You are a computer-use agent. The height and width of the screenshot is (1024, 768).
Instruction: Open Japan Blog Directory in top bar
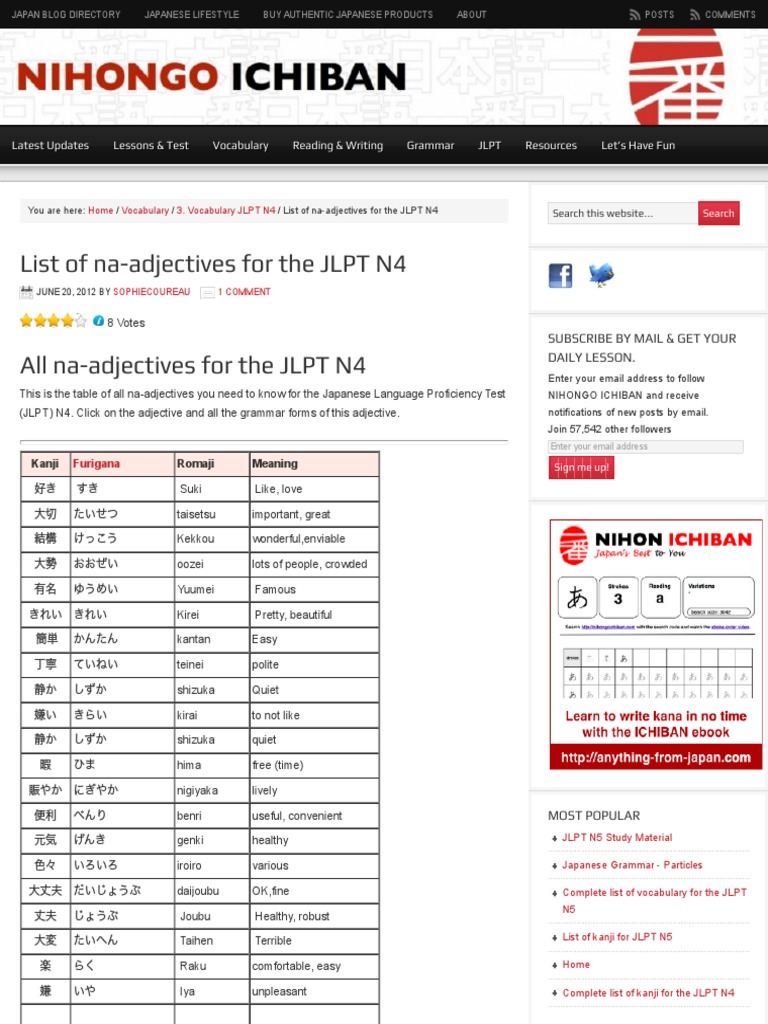click(x=66, y=14)
